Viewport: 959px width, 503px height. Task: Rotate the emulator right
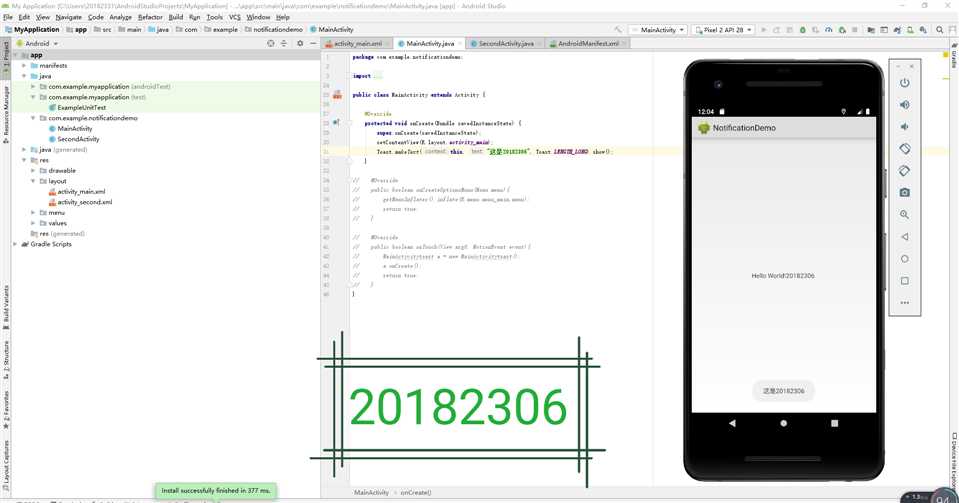click(x=905, y=171)
